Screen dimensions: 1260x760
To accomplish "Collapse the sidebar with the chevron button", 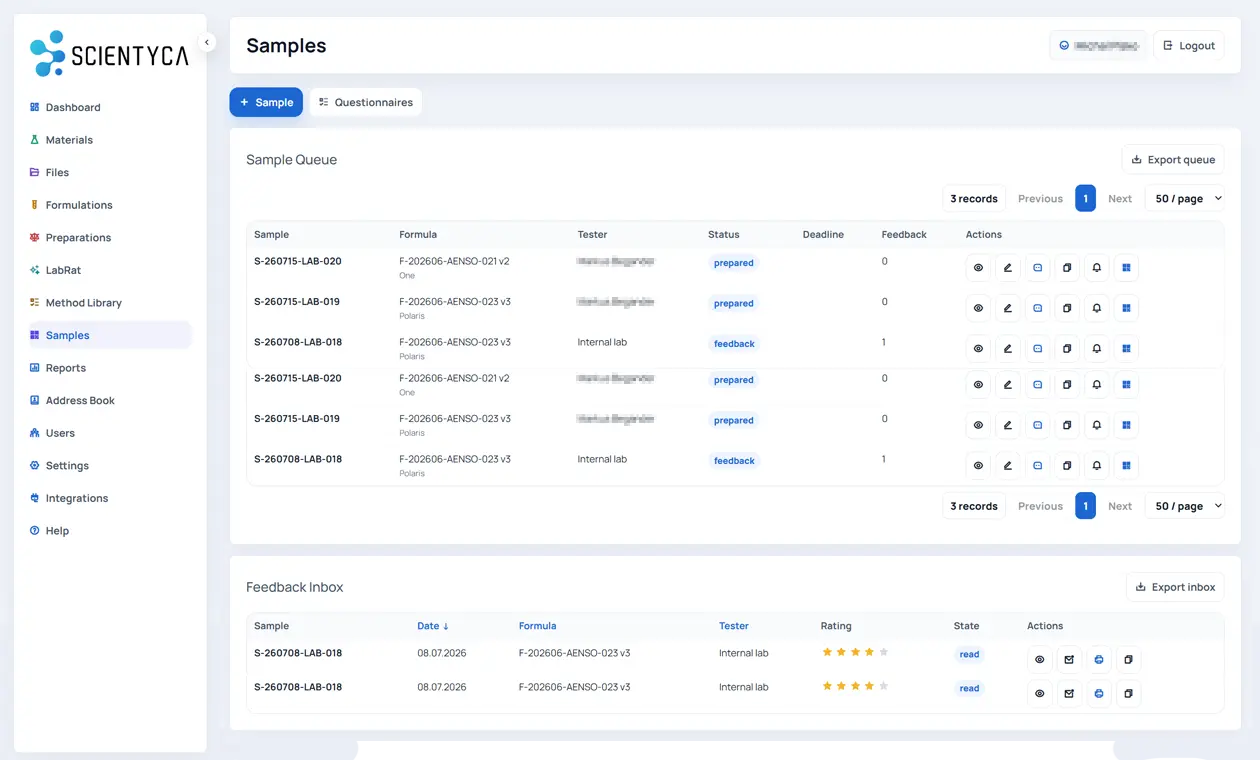I will tap(207, 42).
